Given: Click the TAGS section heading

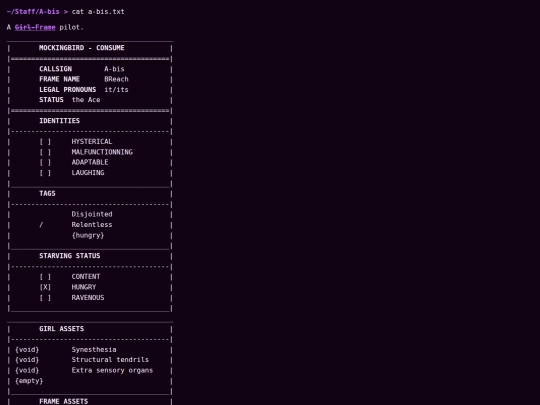Looking at the screenshot, I should (47, 194).
